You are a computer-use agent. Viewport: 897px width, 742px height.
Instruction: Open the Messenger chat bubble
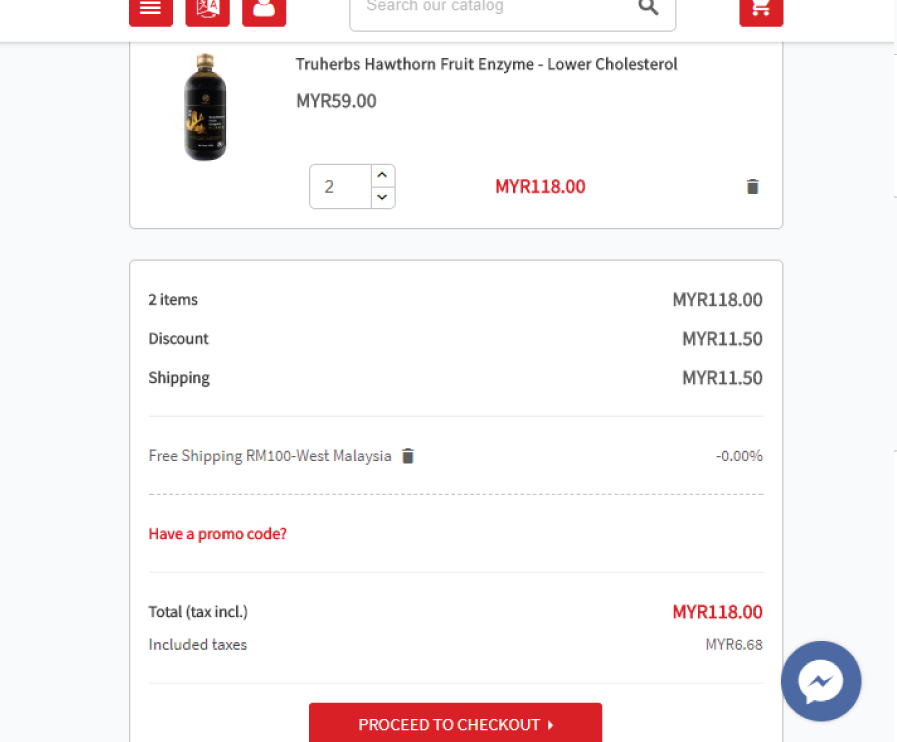pyautogui.click(x=821, y=681)
